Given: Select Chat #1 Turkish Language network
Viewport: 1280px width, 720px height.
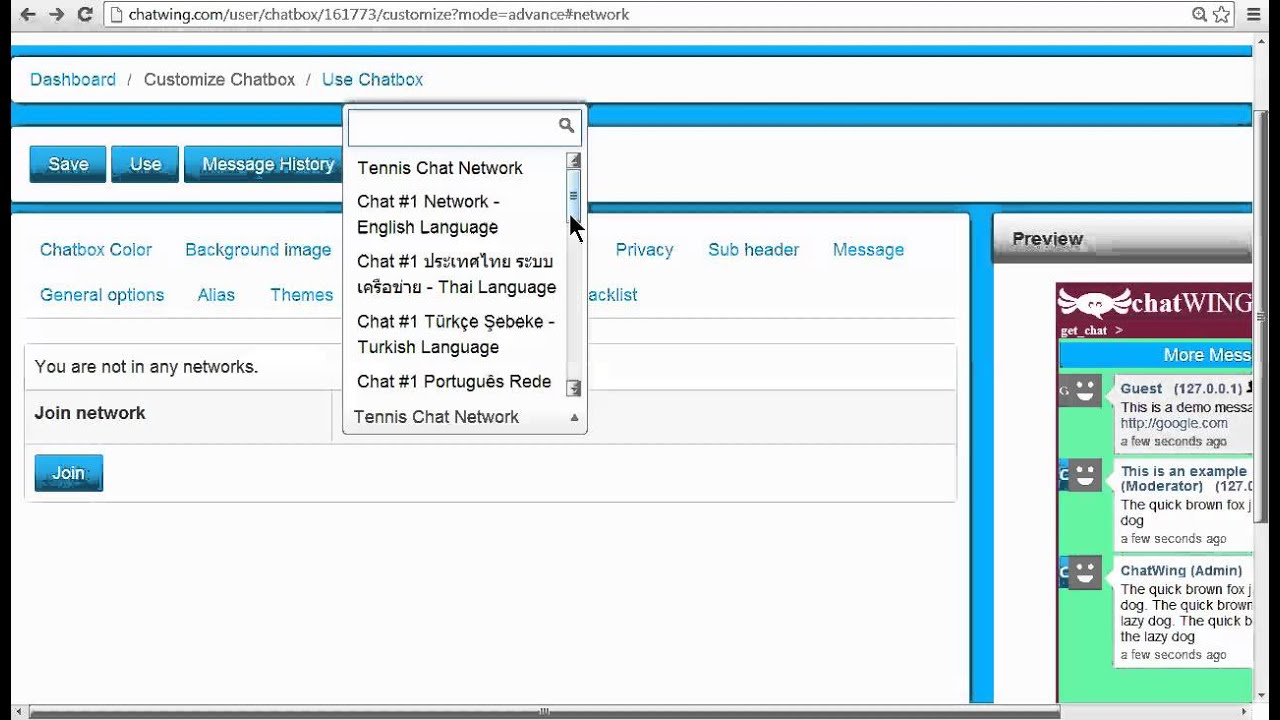Looking at the screenshot, I should tap(456, 334).
